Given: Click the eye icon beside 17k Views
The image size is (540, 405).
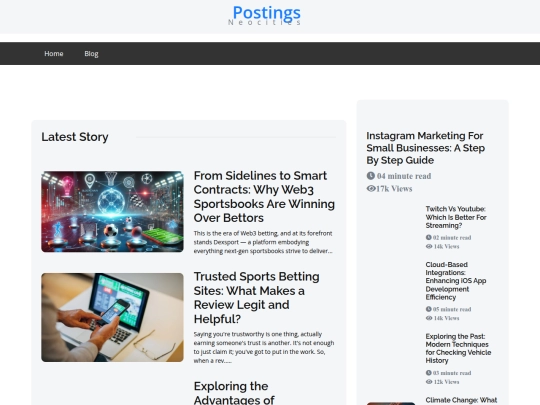Looking at the screenshot, I should pos(371,189).
